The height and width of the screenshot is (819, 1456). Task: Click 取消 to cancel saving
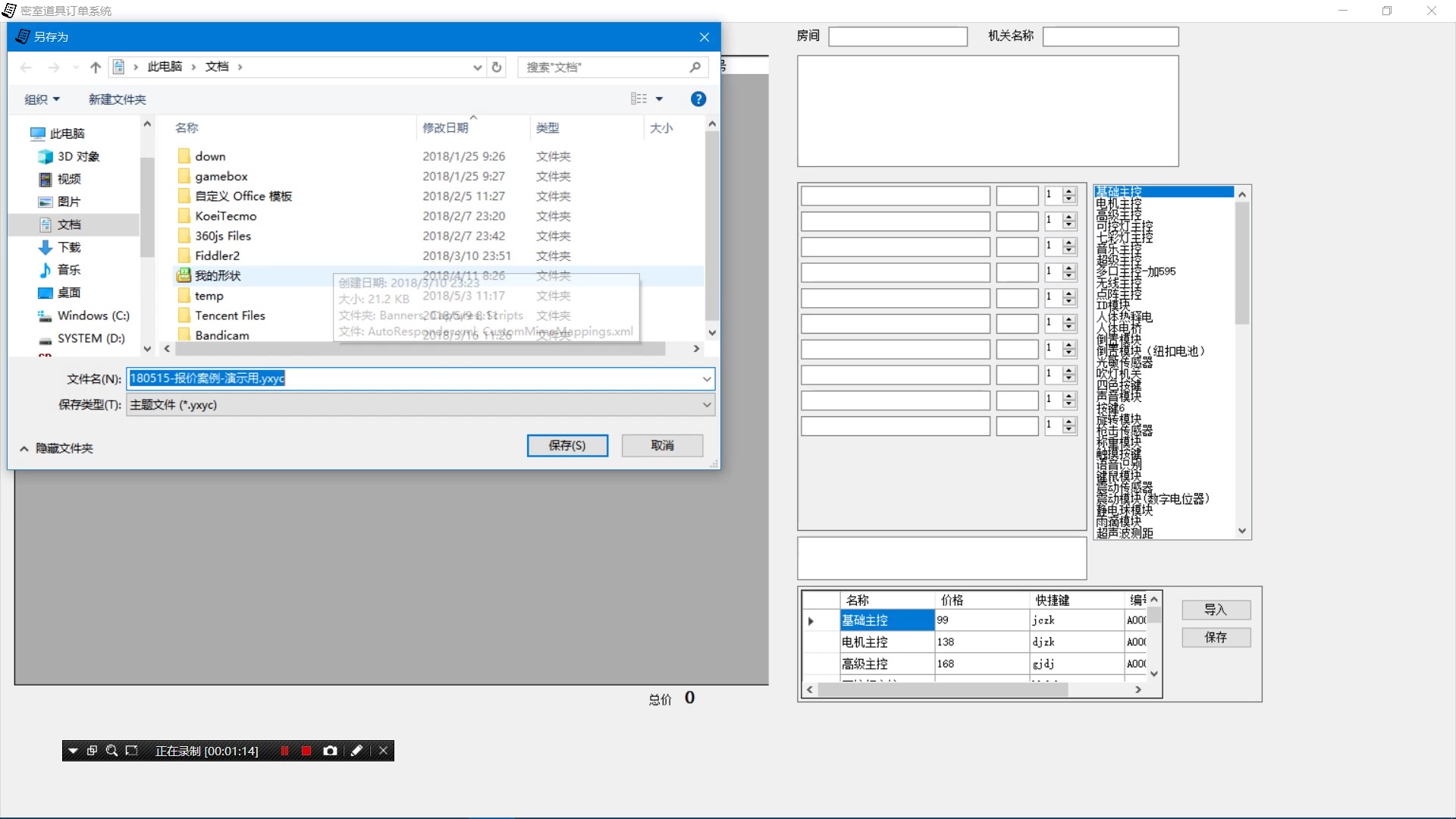662,446
